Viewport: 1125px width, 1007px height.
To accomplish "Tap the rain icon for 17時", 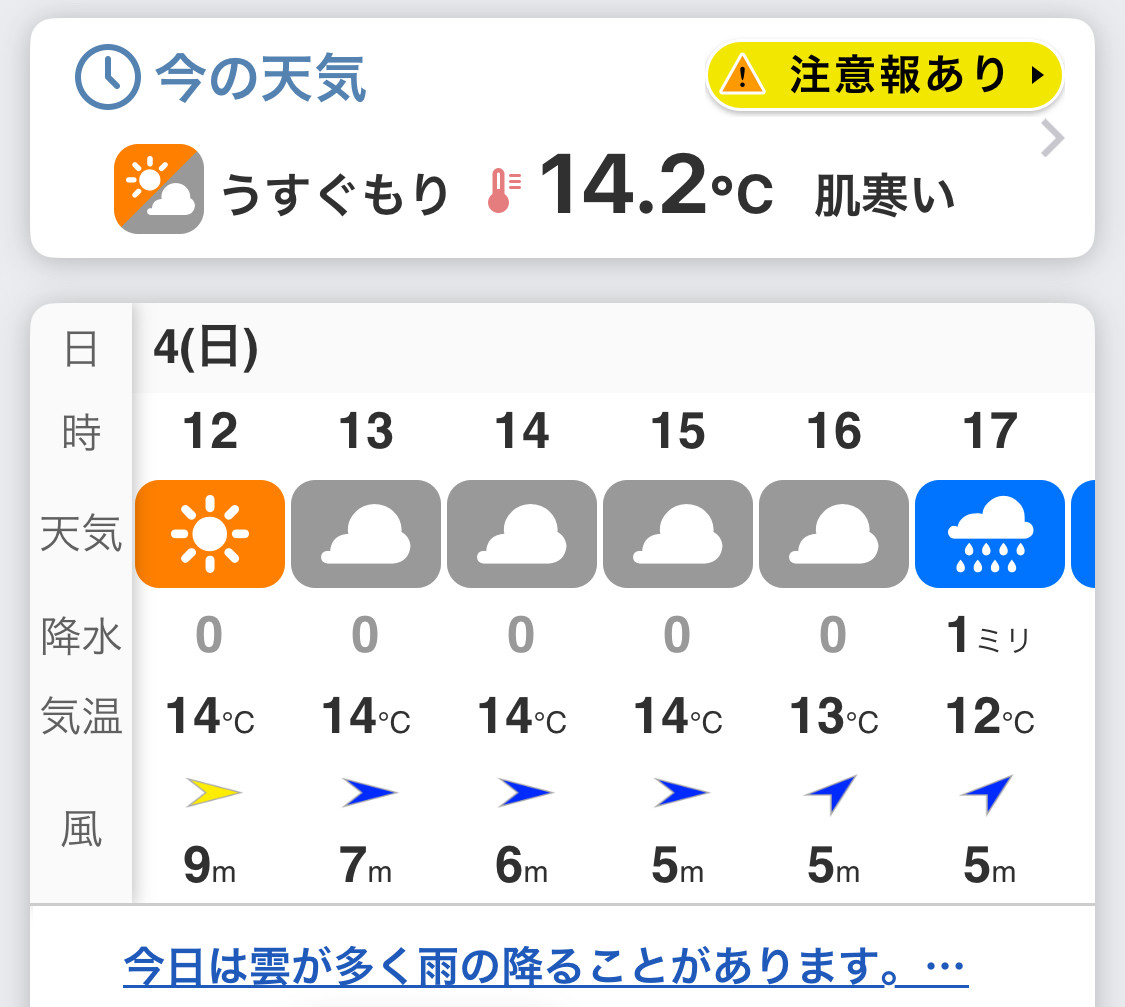I will click(x=990, y=534).
